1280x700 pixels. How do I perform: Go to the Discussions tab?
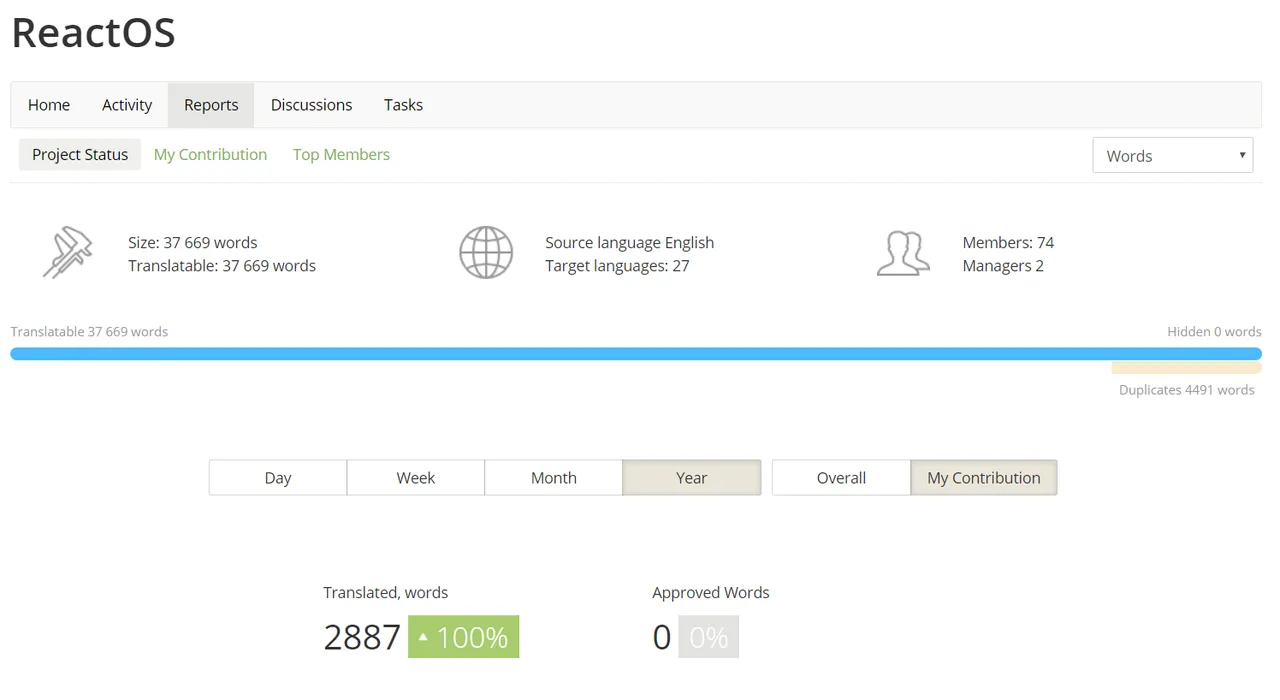tap(311, 105)
